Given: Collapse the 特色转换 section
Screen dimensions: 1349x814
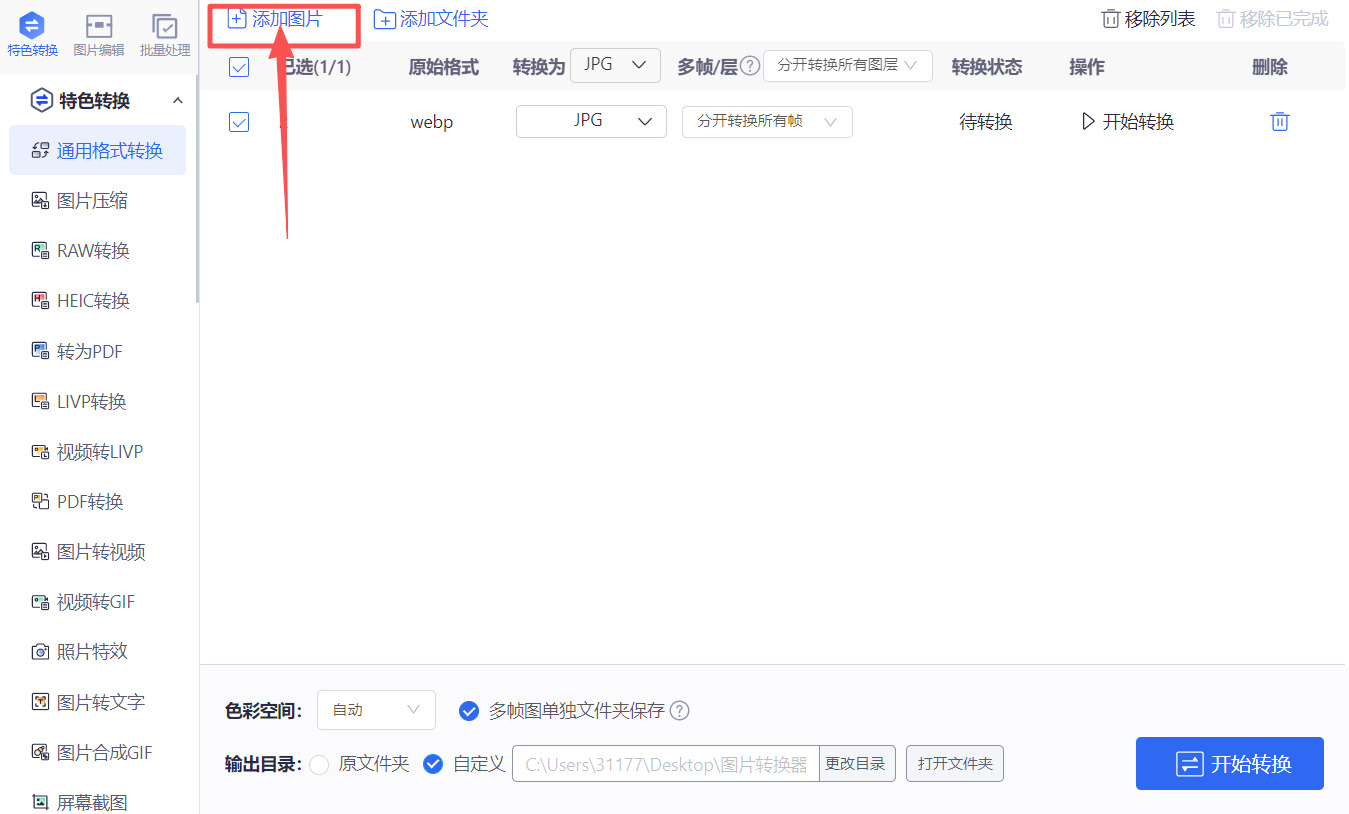Looking at the screenshot, I should point(177,99).
